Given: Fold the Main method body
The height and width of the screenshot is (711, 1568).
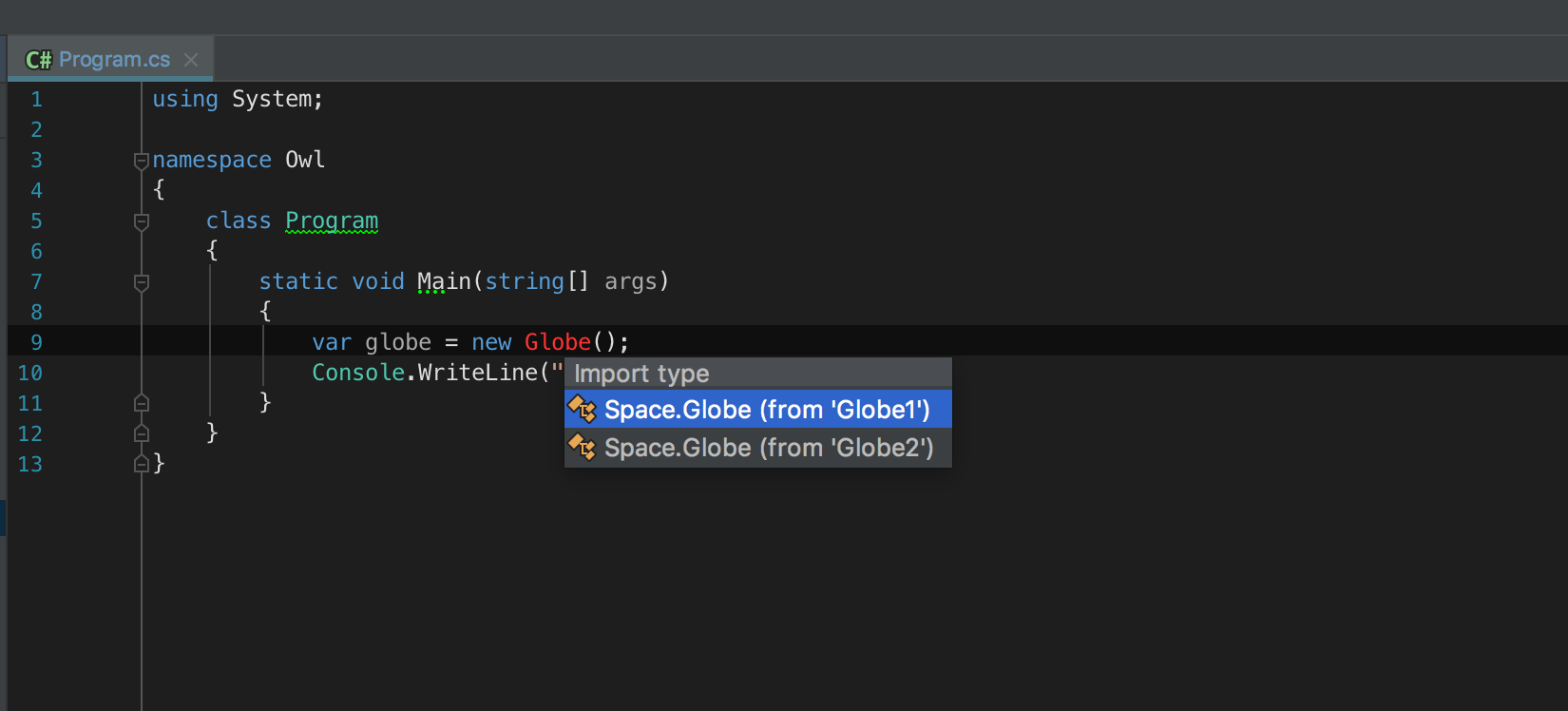Looking at the screenshot, I should (x=142, y=282).
